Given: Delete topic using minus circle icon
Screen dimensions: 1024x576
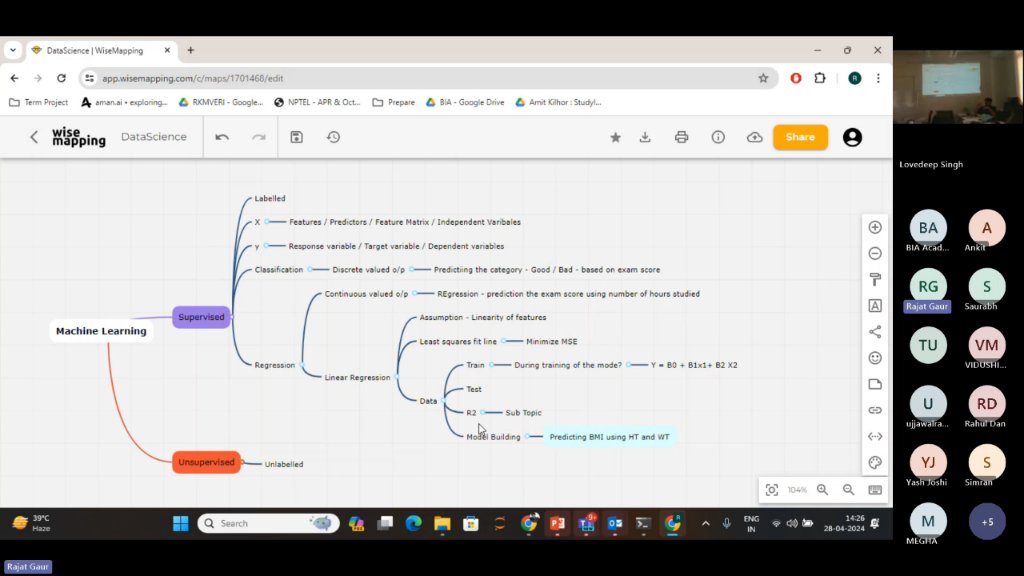Looking at the screenshot, I should click(x=875, y=253).
